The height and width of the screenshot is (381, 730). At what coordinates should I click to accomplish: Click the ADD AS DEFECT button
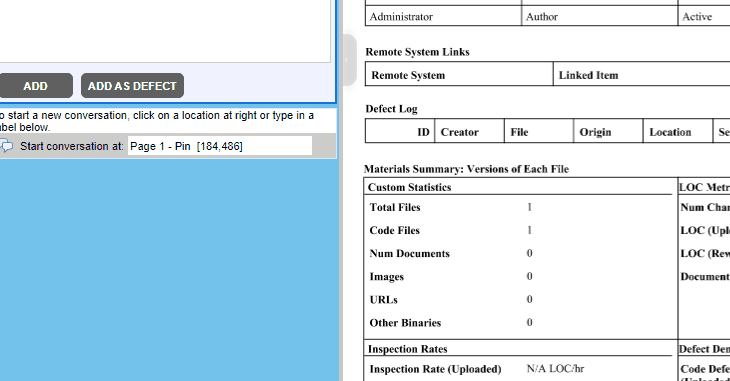(x=132, y=86)
